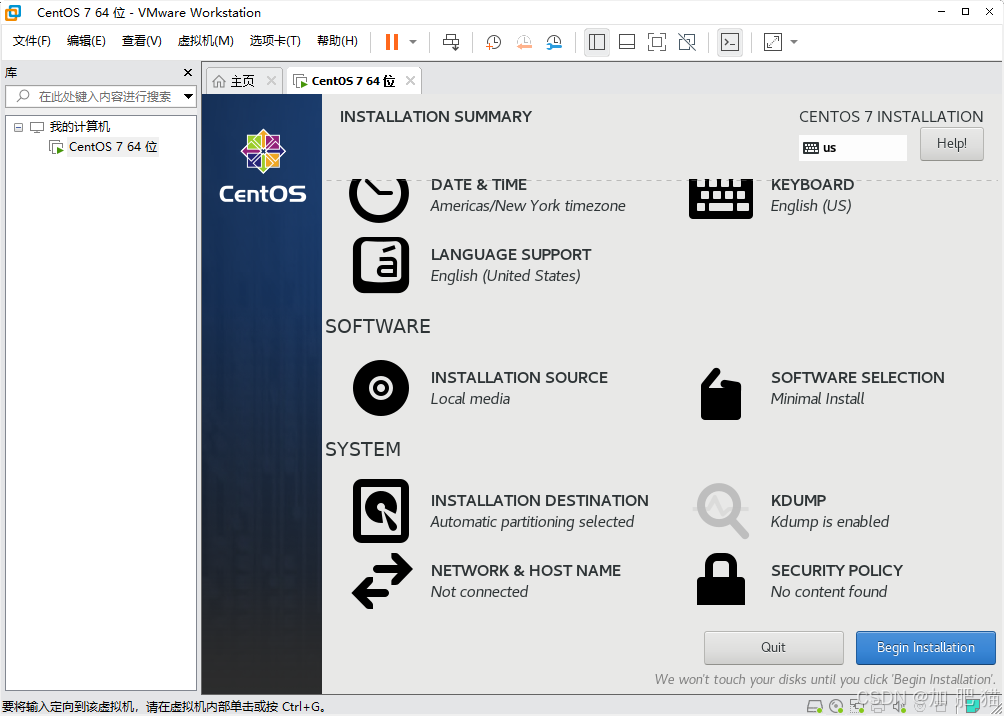1004x716 pixels.
Task: Click the send Ctrl+Alt+Del toolbar icon
Action: 451,42
